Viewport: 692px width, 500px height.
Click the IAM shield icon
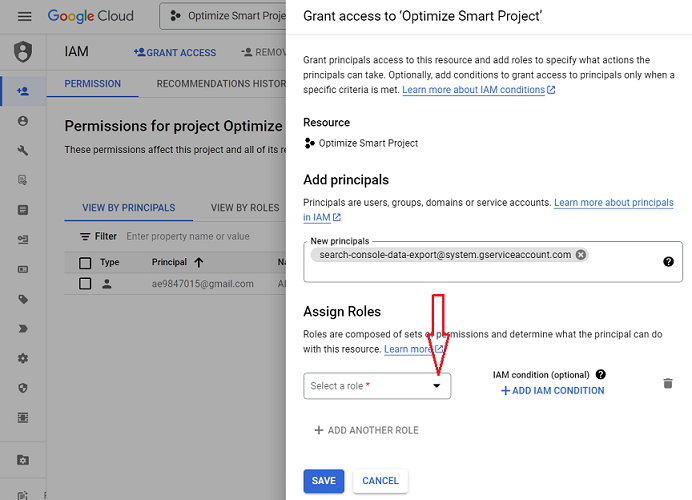point(23,52)
